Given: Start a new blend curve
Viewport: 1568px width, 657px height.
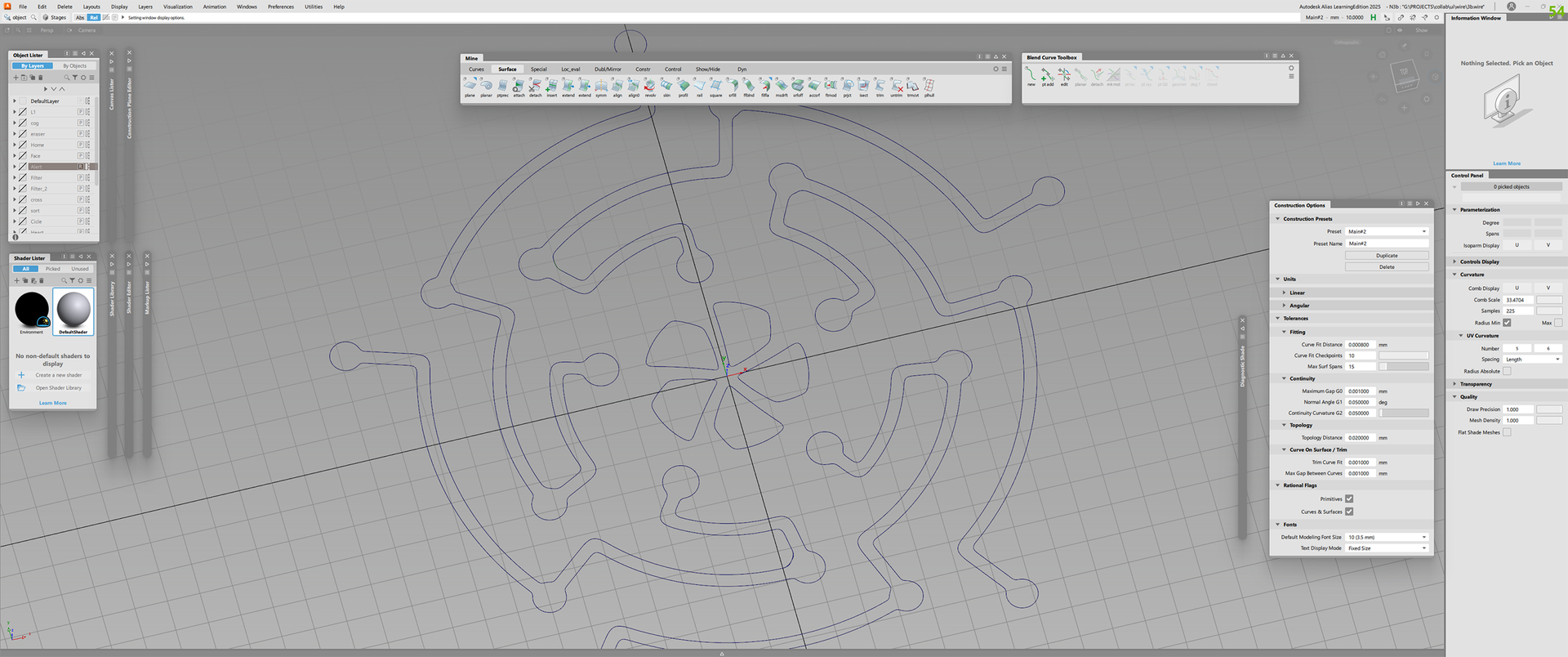Looking at the screenshot, I should pyautogui.click(x=1031, y=76).
